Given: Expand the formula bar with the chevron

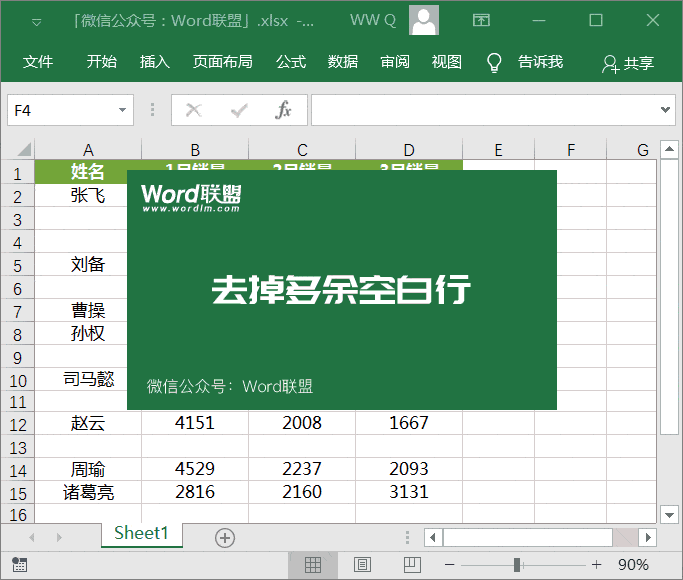Looking at the screenshot, I should point(665,110).
